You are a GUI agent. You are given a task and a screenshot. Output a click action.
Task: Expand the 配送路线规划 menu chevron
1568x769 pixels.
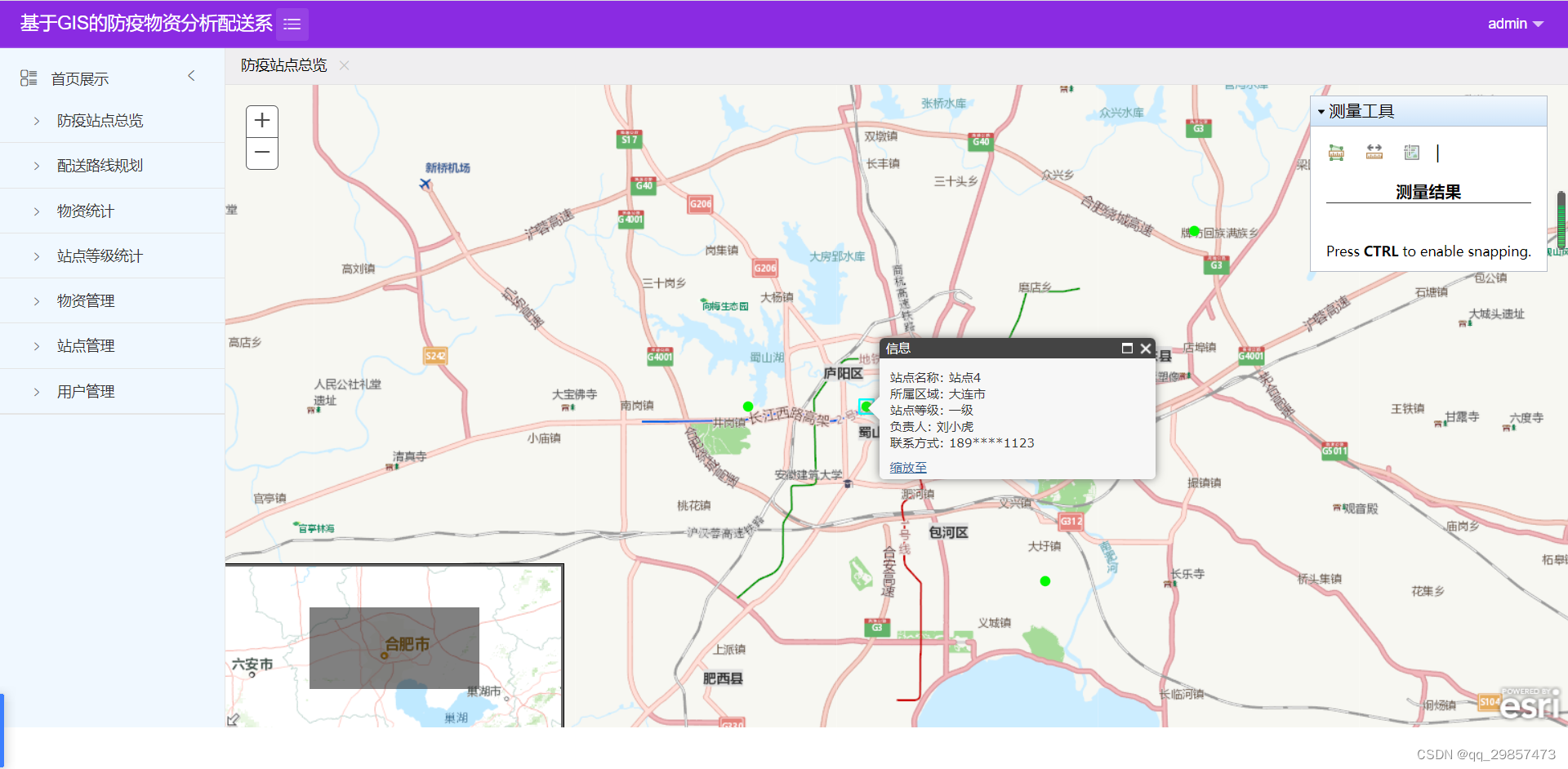(x=36, y=165)
